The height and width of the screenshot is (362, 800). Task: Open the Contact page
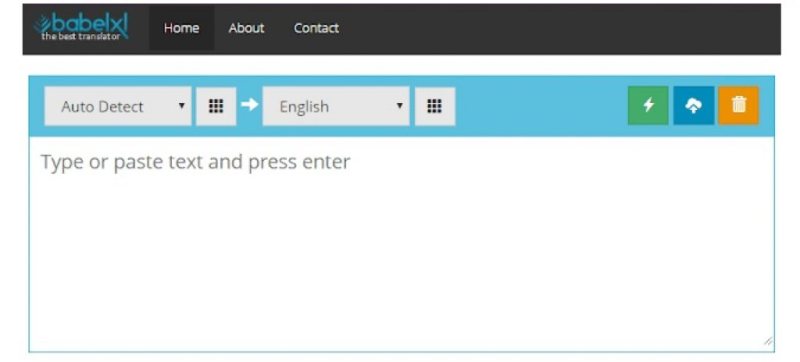316,28
